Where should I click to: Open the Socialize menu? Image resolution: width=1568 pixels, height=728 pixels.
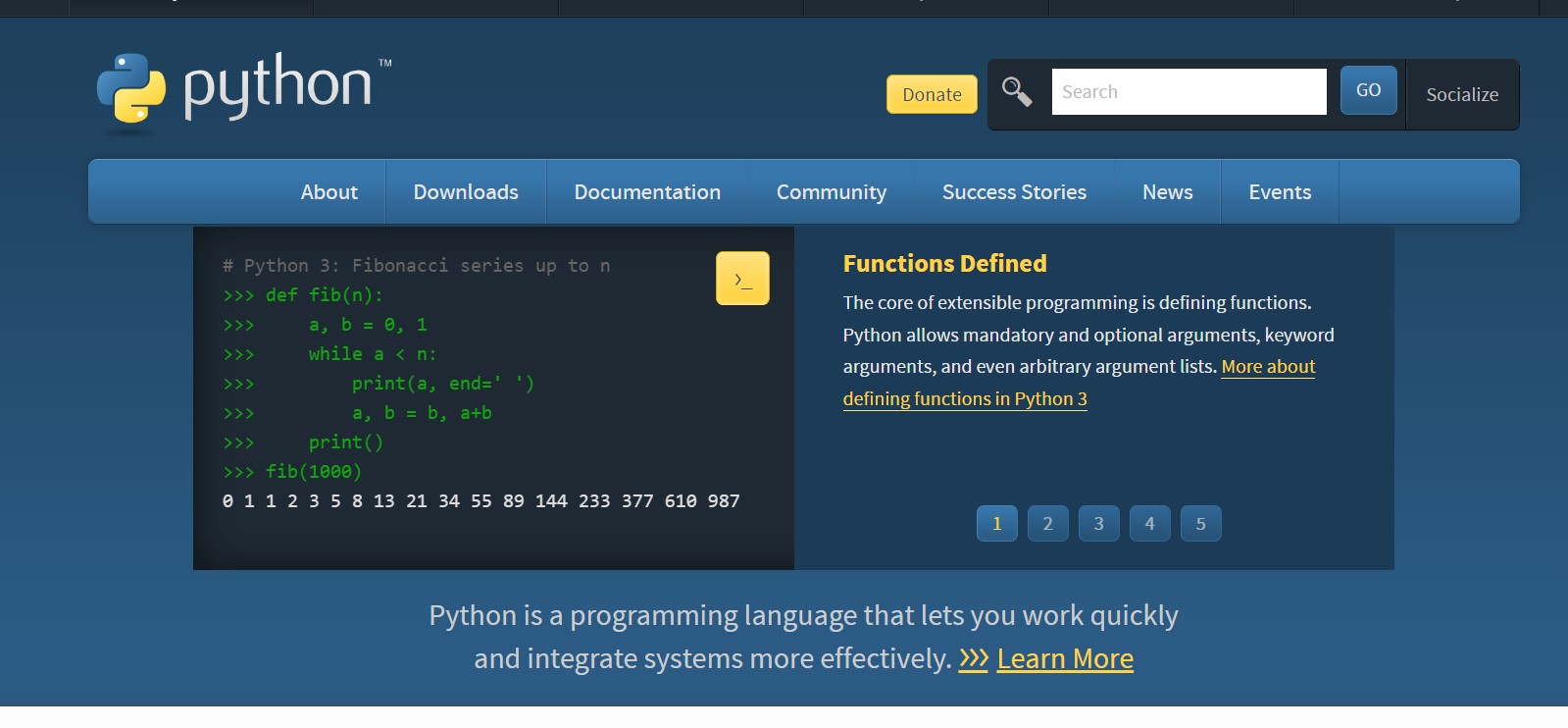[x=1462, y=94]
